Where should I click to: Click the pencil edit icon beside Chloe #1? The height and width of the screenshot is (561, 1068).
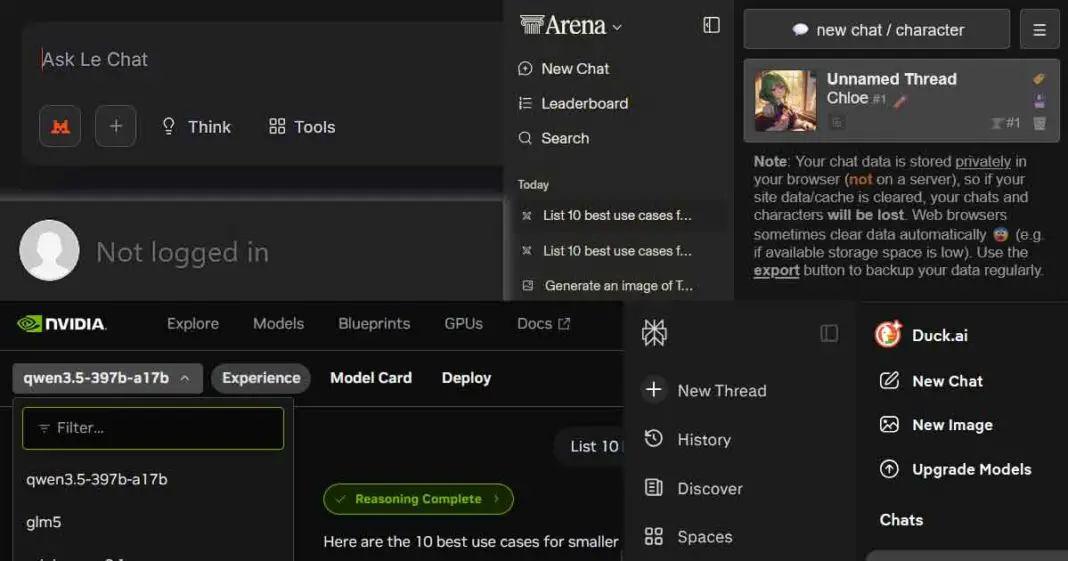(x=900, y=101)
